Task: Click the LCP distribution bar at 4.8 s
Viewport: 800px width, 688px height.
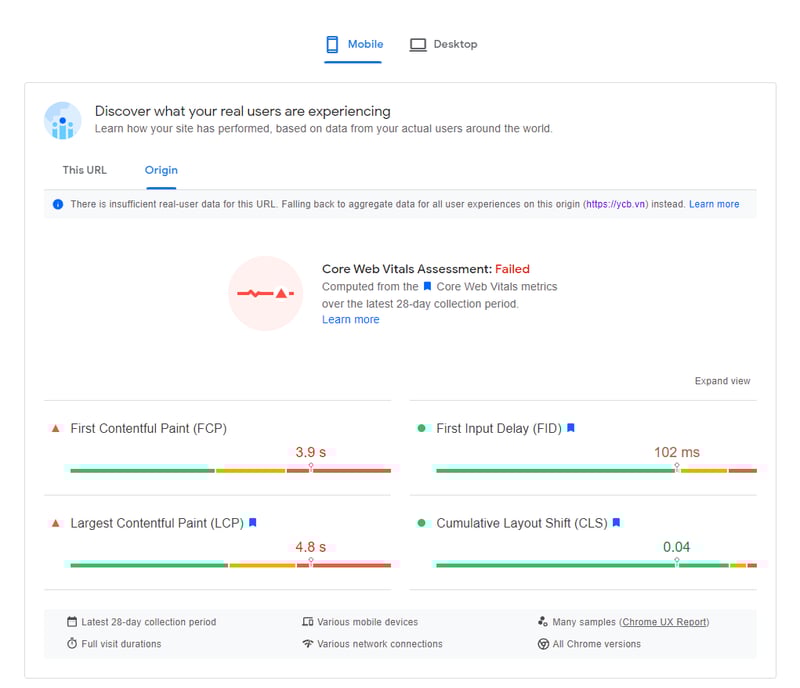Action: 230,565
